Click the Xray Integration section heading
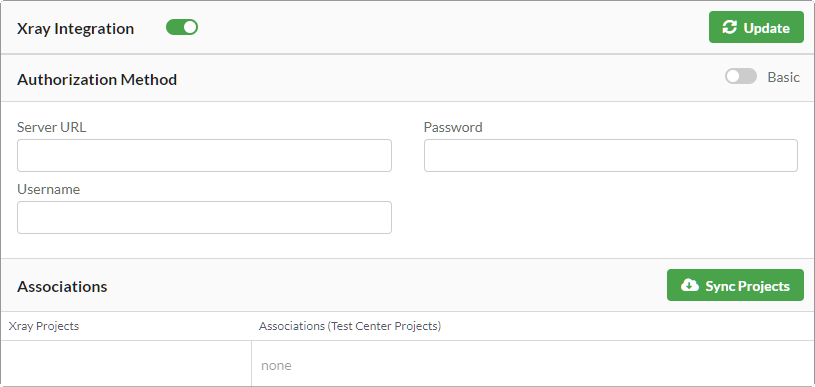This screenshot has height=387, width=815. pyautogui.click(x=75, y=29)
